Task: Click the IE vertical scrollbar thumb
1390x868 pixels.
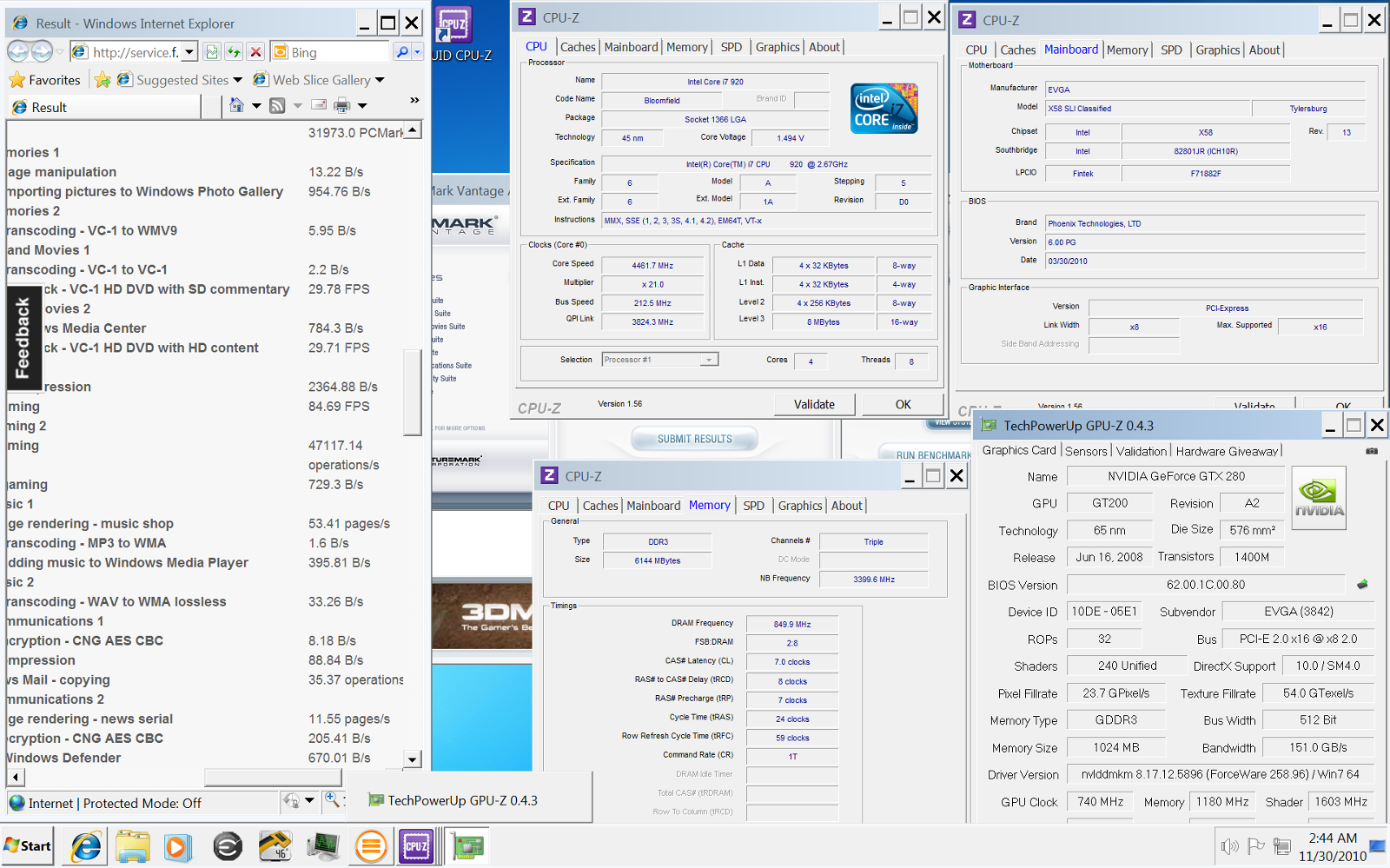Action: coord(413,392)
